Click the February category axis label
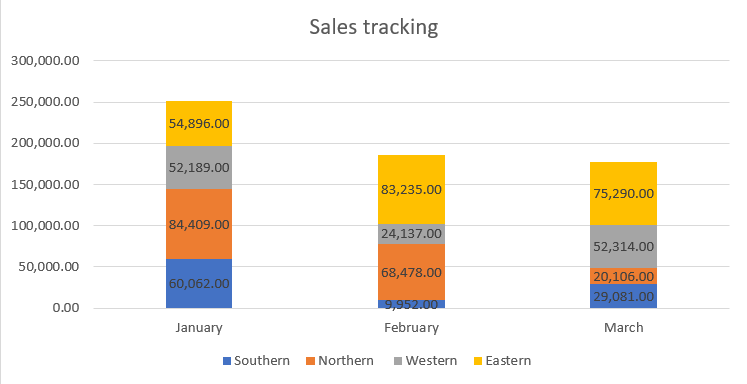 pyautogui.click(x=411, y=328)
